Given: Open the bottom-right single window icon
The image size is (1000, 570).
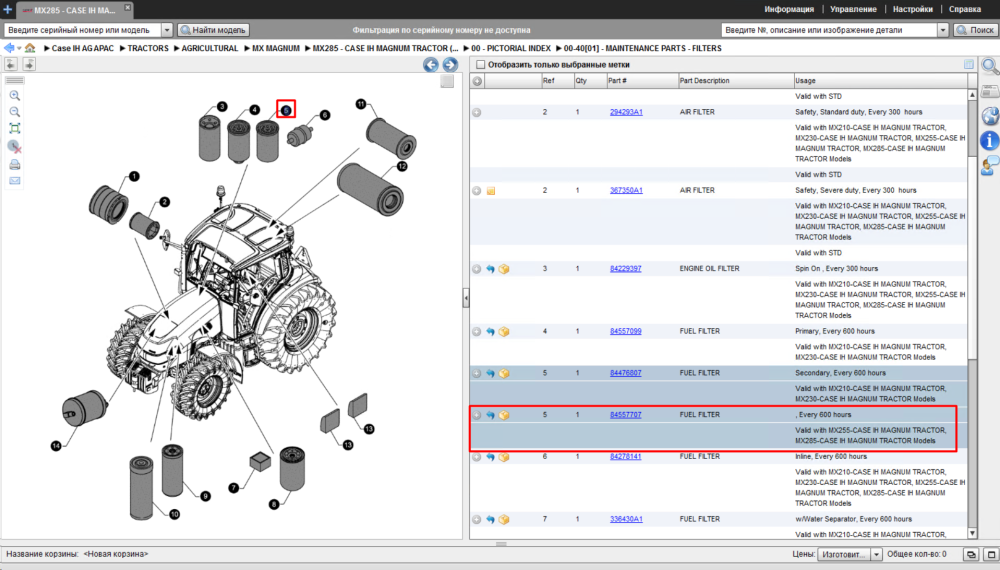Looking at the screenshot, I should point(991,555).
